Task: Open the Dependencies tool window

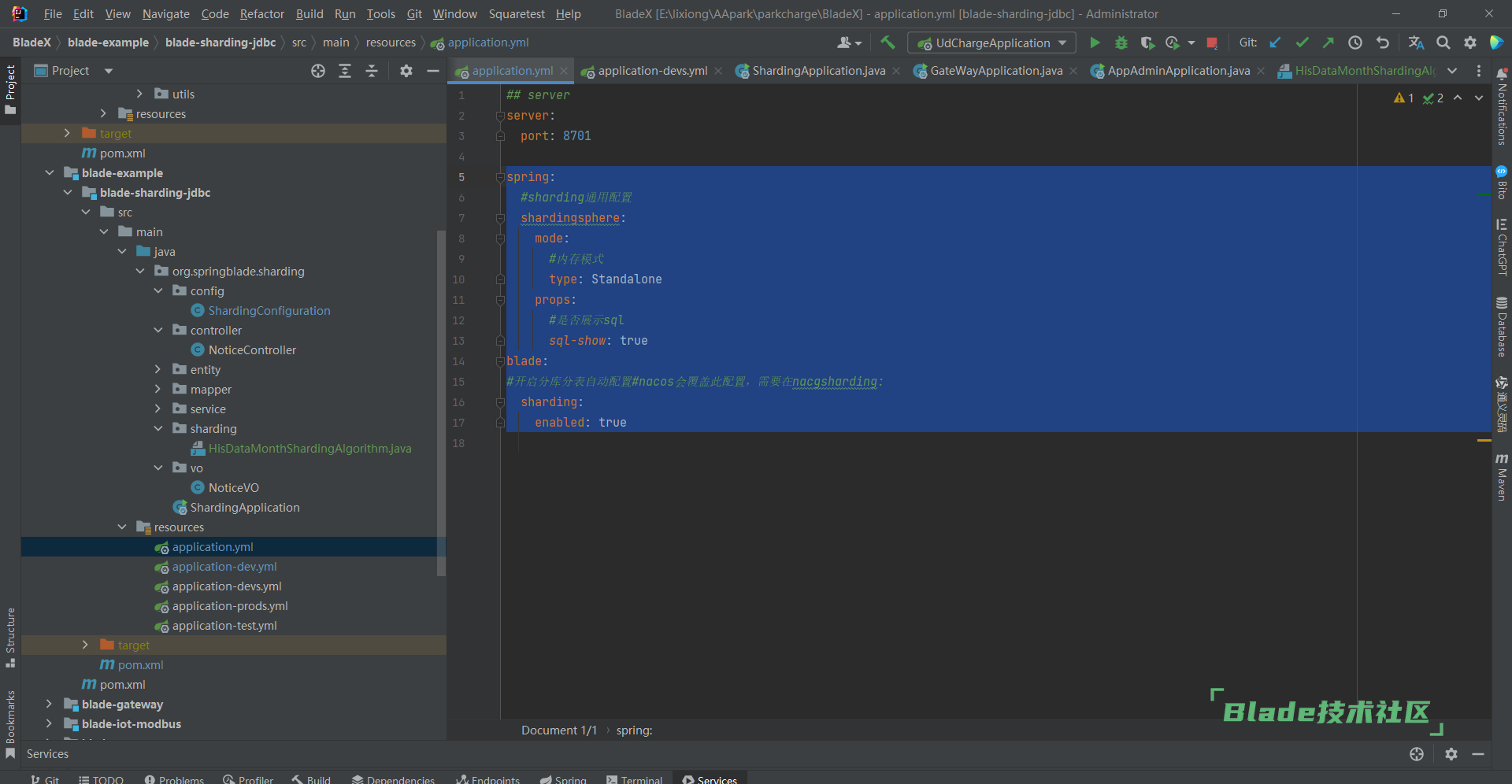Action: pyautogui.click(x=393, y=779)
